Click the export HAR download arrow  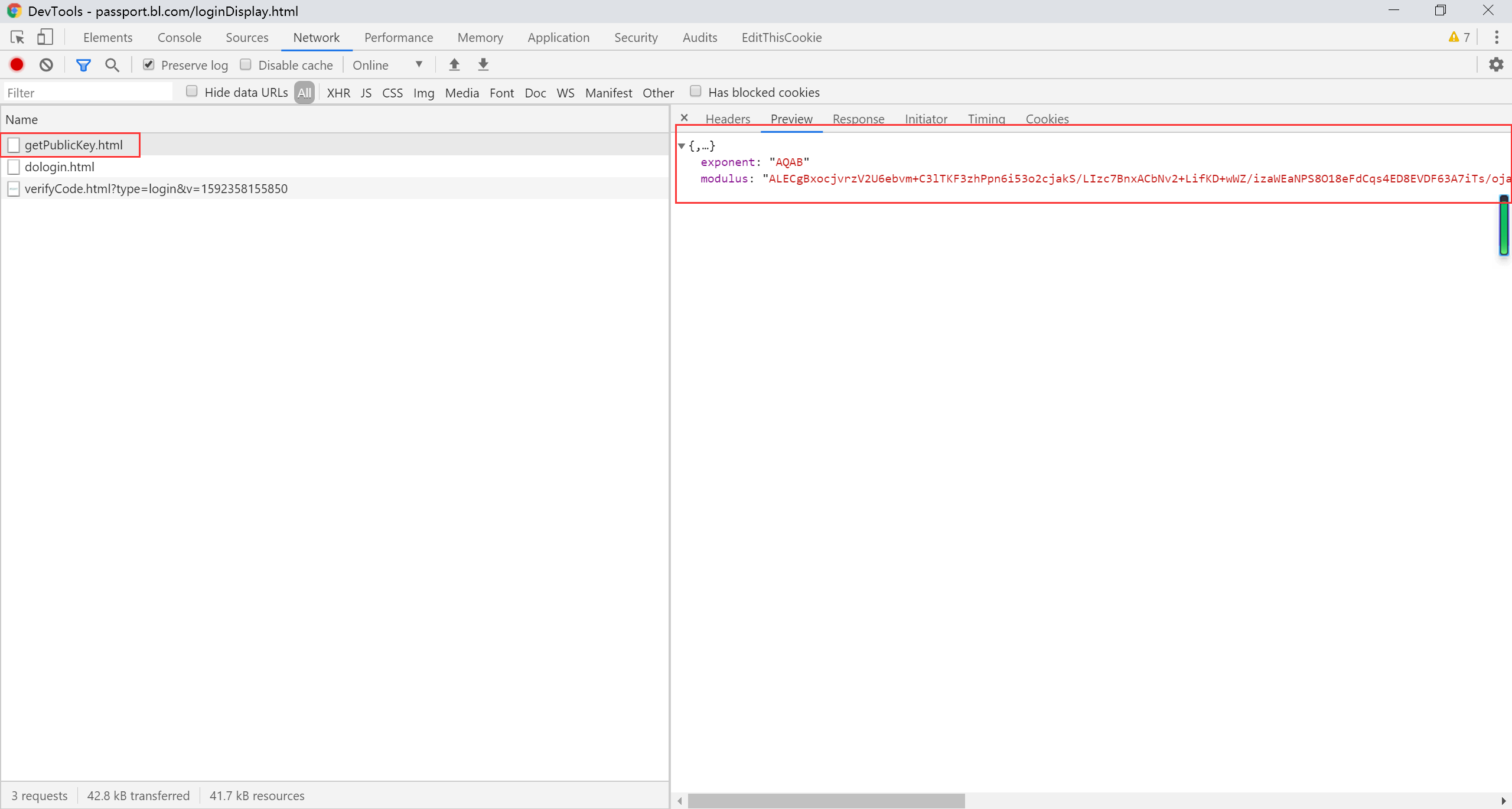tap(483, 65)
